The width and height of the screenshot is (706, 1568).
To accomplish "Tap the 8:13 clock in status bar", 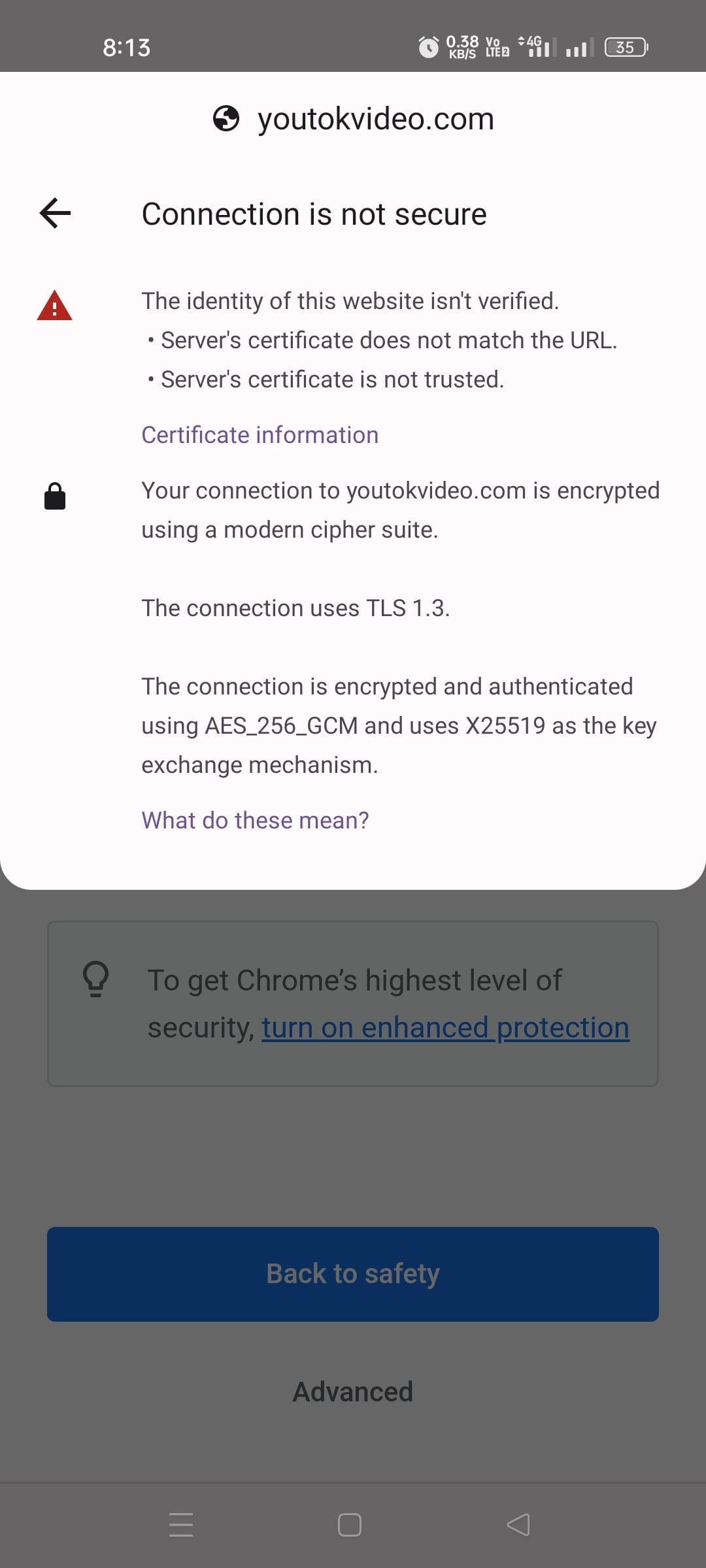I will 126,48.
